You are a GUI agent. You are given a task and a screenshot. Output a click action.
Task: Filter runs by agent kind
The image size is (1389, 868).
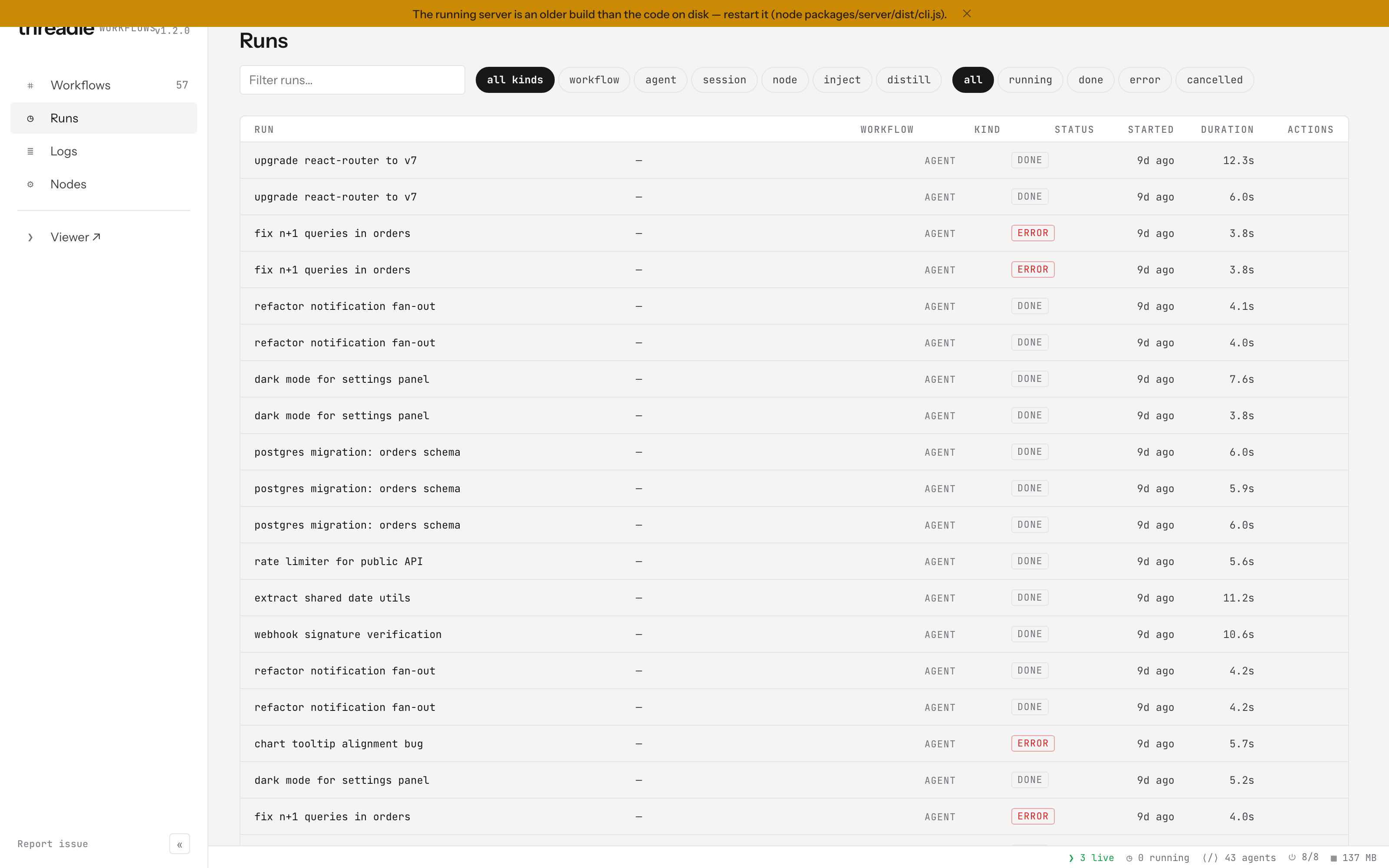(661, 80)
